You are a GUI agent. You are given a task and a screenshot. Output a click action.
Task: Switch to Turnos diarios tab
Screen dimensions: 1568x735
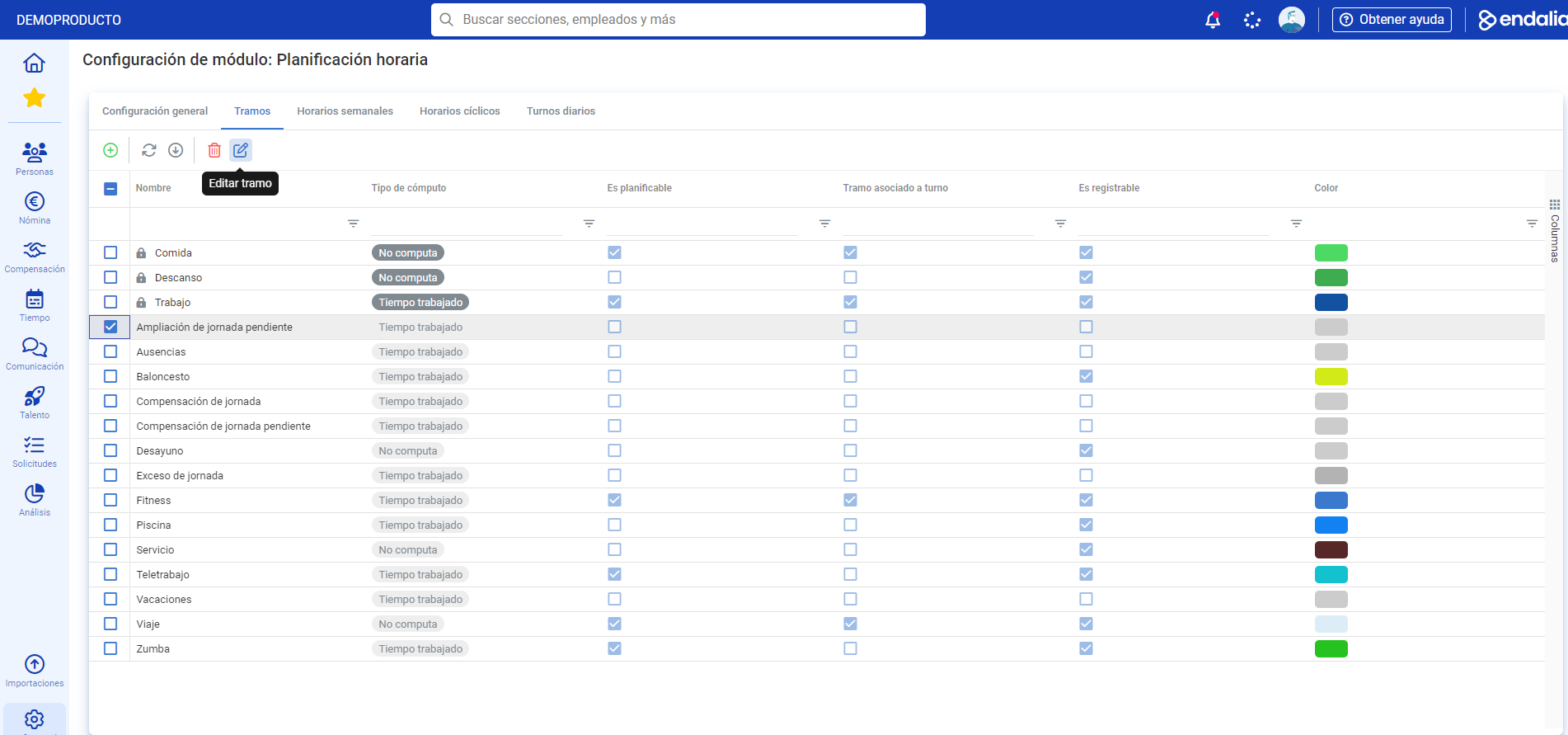pos(561,111)
